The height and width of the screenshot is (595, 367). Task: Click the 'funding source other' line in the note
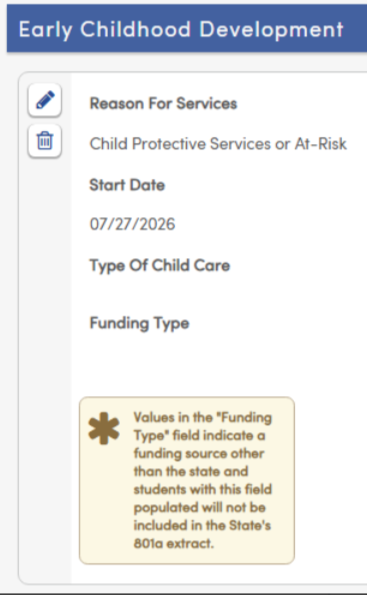coord(199,453)
